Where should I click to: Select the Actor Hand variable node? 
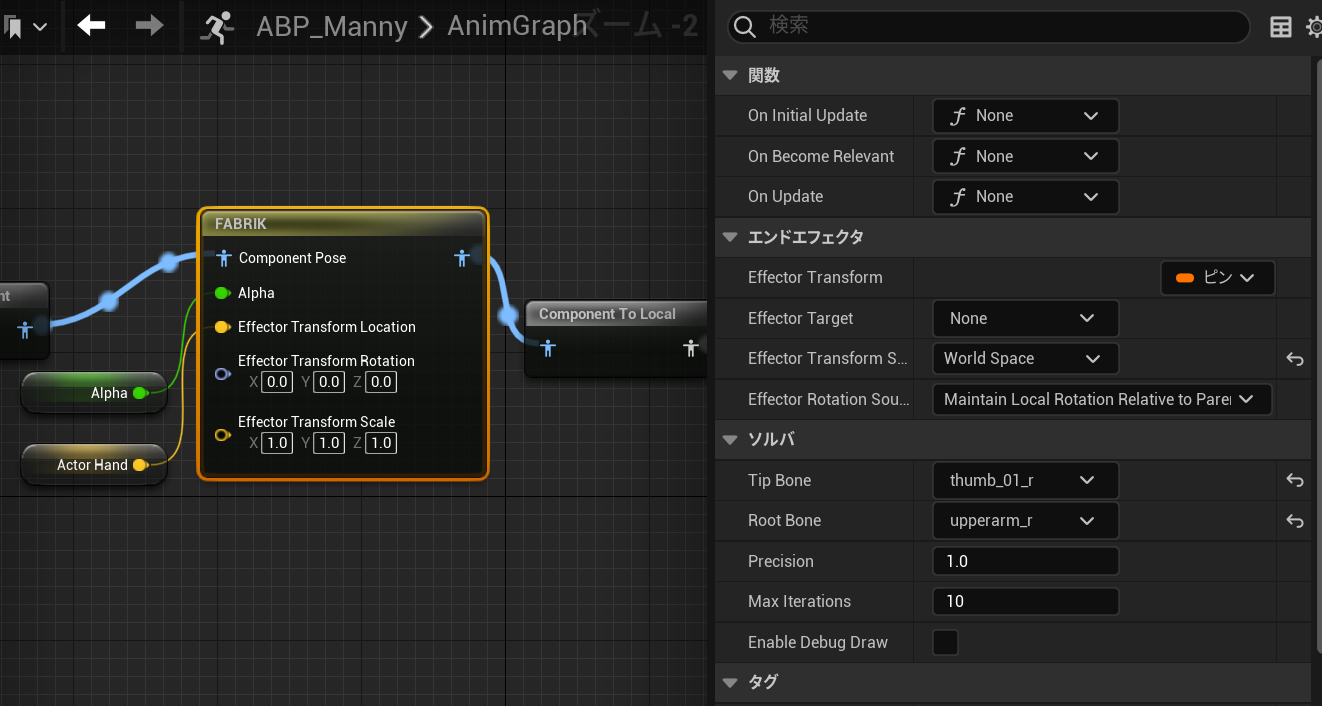(93, 465)
